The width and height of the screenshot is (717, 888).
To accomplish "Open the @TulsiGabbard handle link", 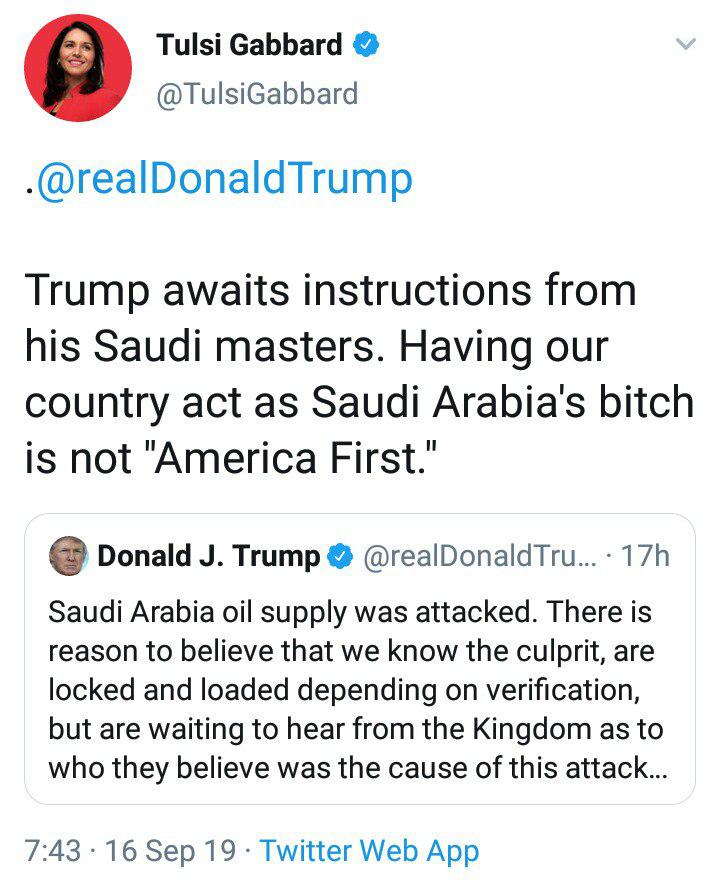I will point(257,93).
